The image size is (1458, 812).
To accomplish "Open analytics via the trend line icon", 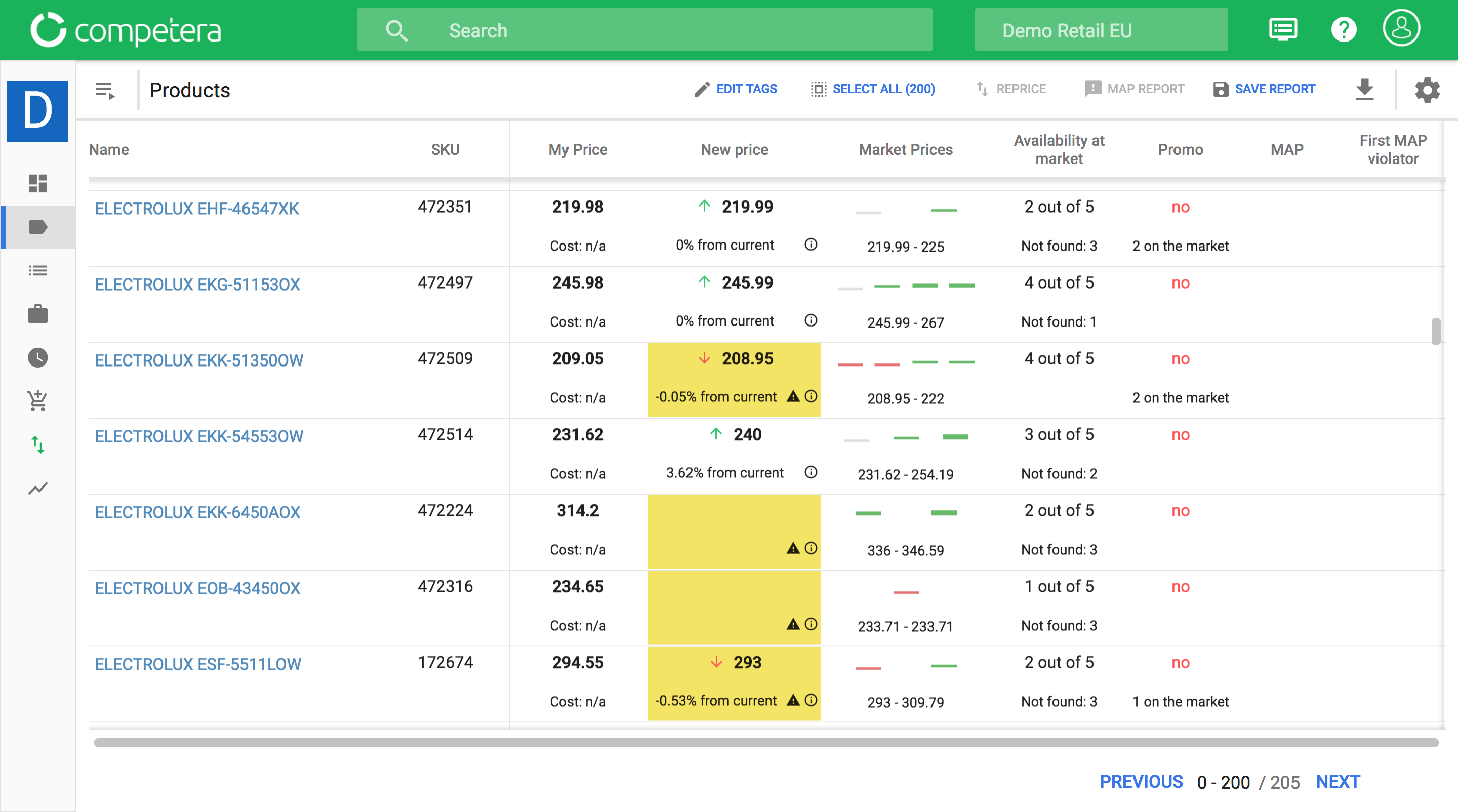I will [x=37, y=488].
